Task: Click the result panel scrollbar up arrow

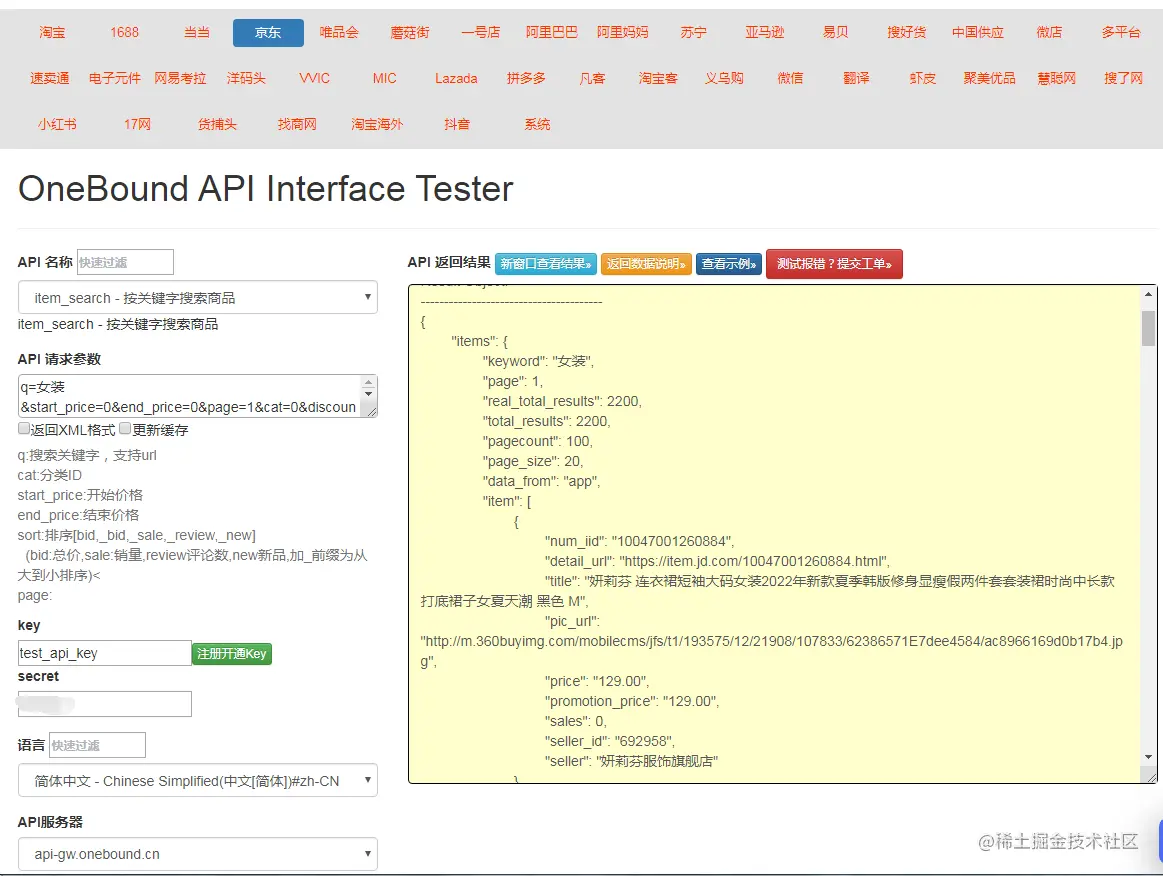Action: click(1148, 294)
